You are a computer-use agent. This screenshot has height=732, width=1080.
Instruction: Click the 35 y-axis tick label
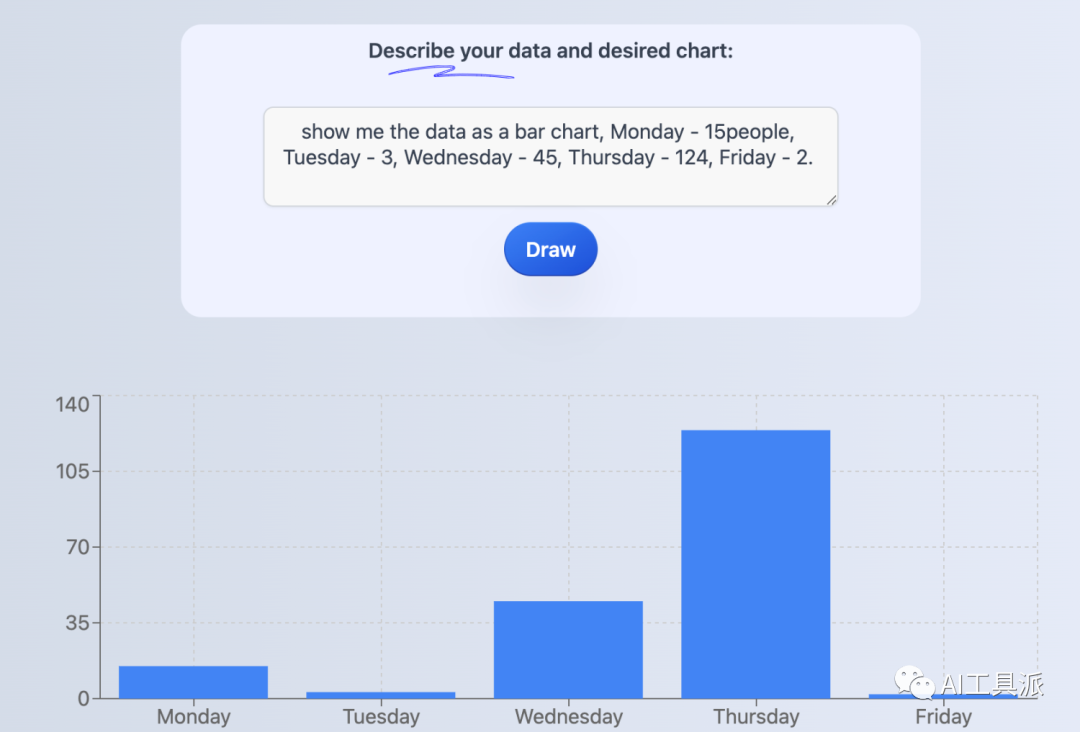click(78, 623)
